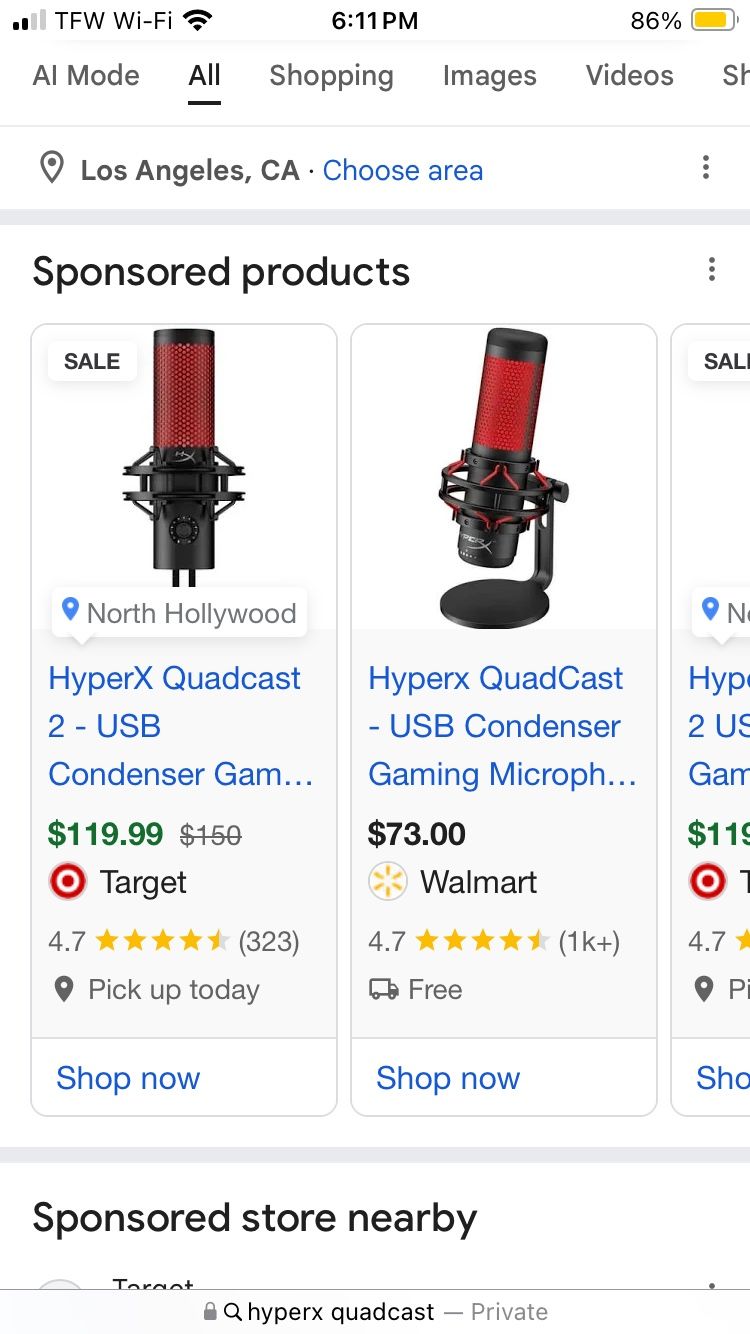
Task: Switch to the Images tab
Action: (489, 76)
